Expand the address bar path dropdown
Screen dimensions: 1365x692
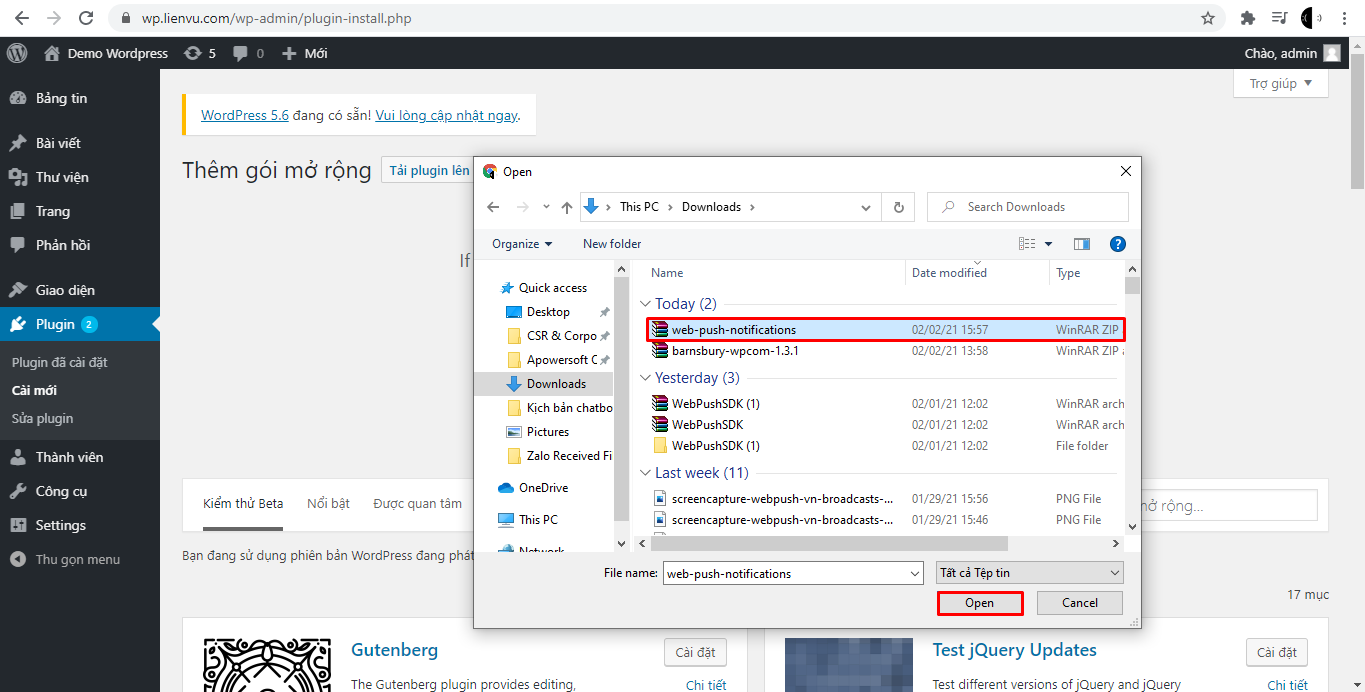[866, 207]
